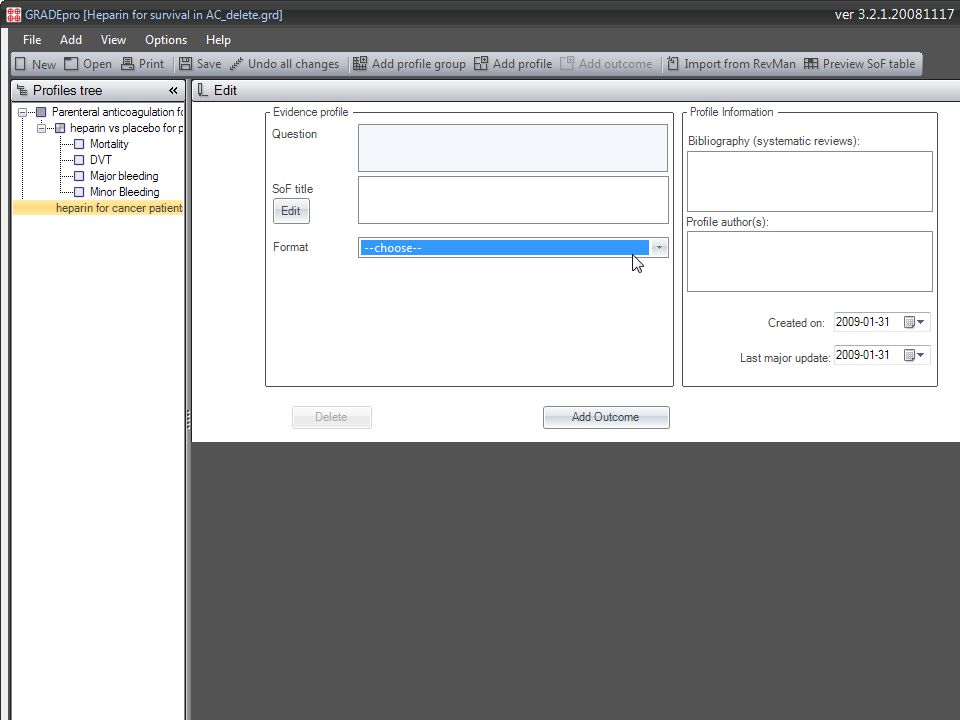Click the DVT outcome node icon

79,160
